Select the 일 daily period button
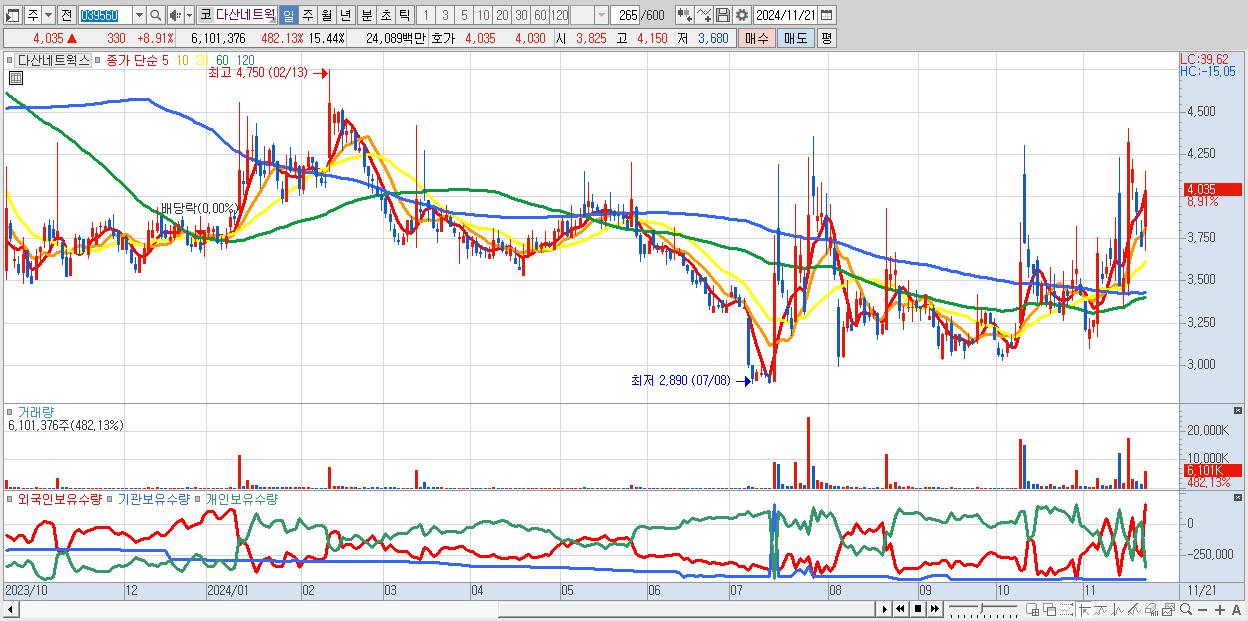Viewport: 1248px width, 621px height. (x=288, y=15)
